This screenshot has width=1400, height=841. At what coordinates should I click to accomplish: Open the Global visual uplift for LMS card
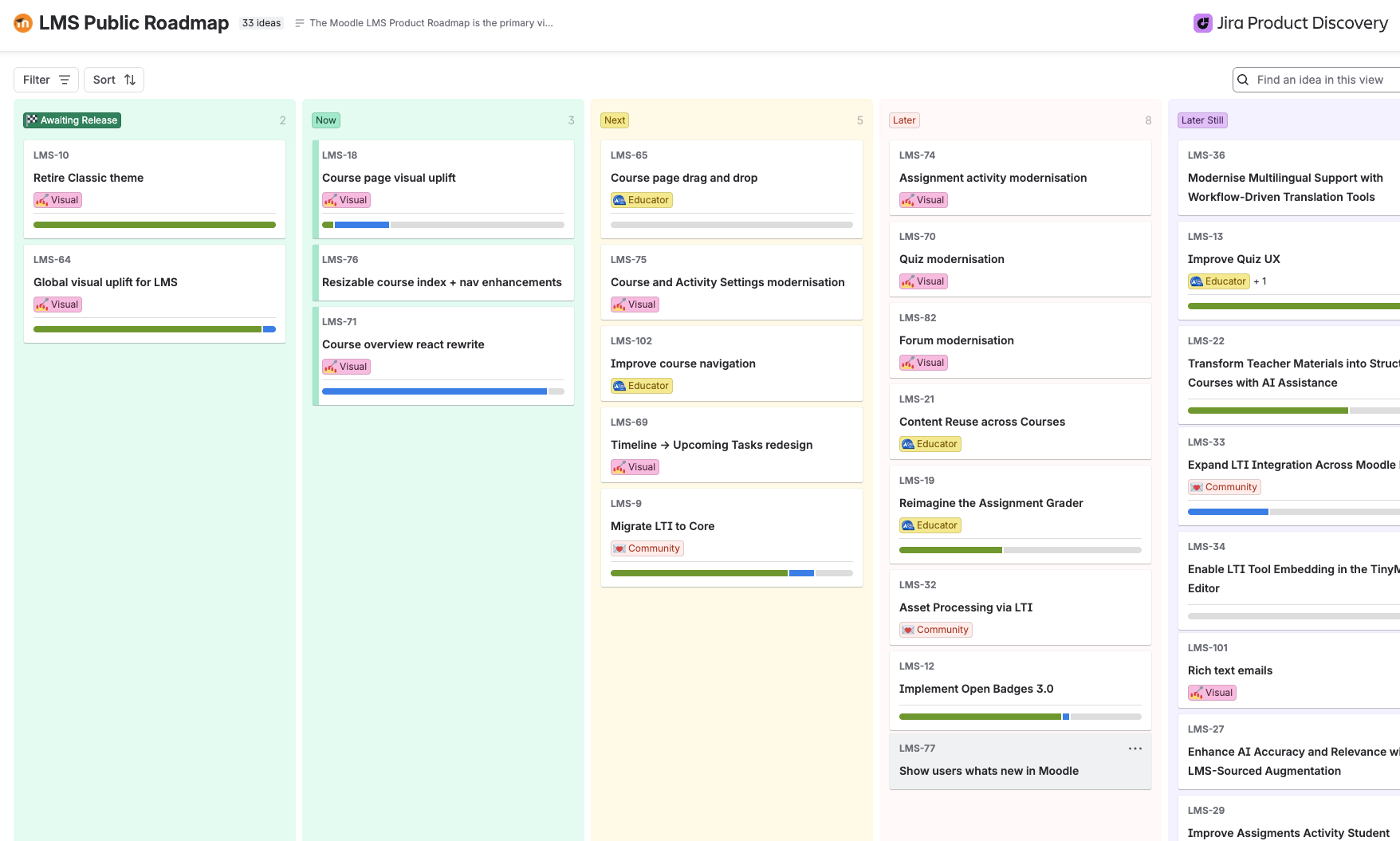pyautogui.click(x=155, y=293)
